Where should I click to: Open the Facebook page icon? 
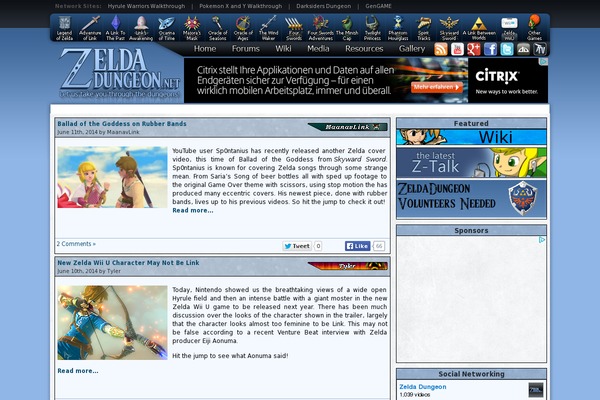(490, 49)
